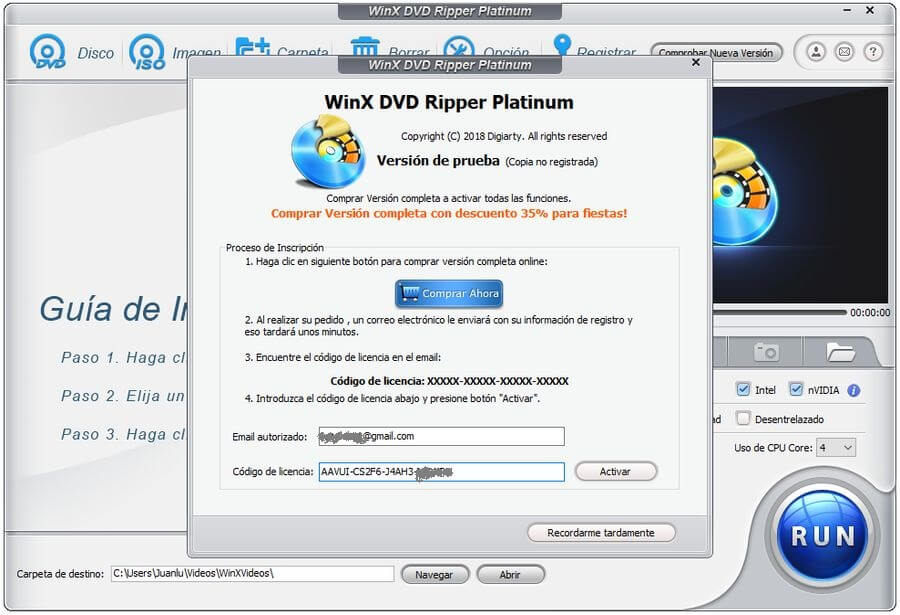Screen dimensions: 900x615
Task: Open the help question mark icon
Action: click(873, 52)
